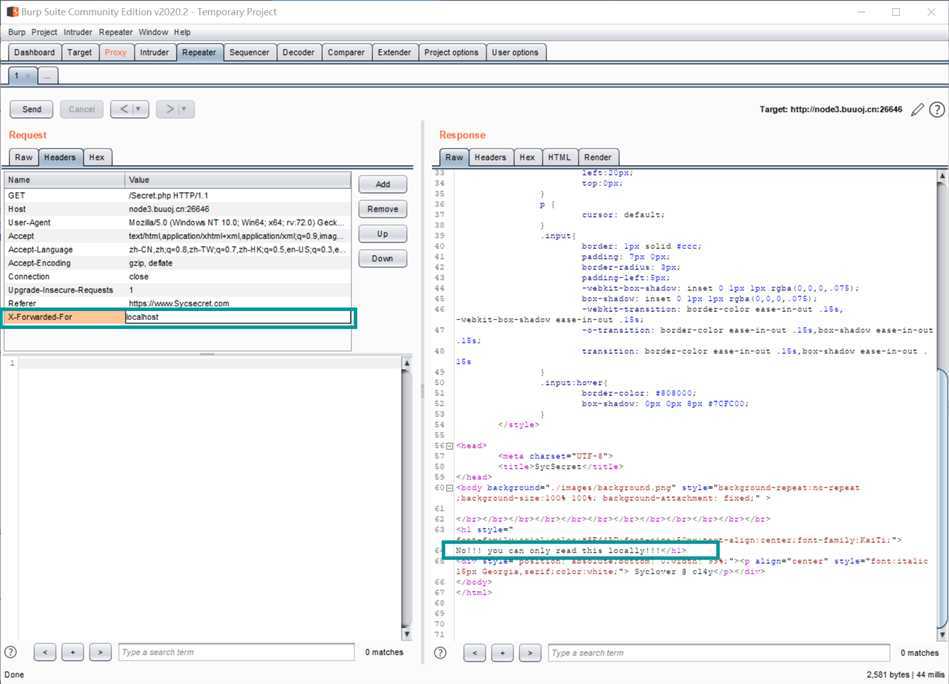Open the User options tab
The height and width of the screenshot is (684, 949).
(515, 53)
